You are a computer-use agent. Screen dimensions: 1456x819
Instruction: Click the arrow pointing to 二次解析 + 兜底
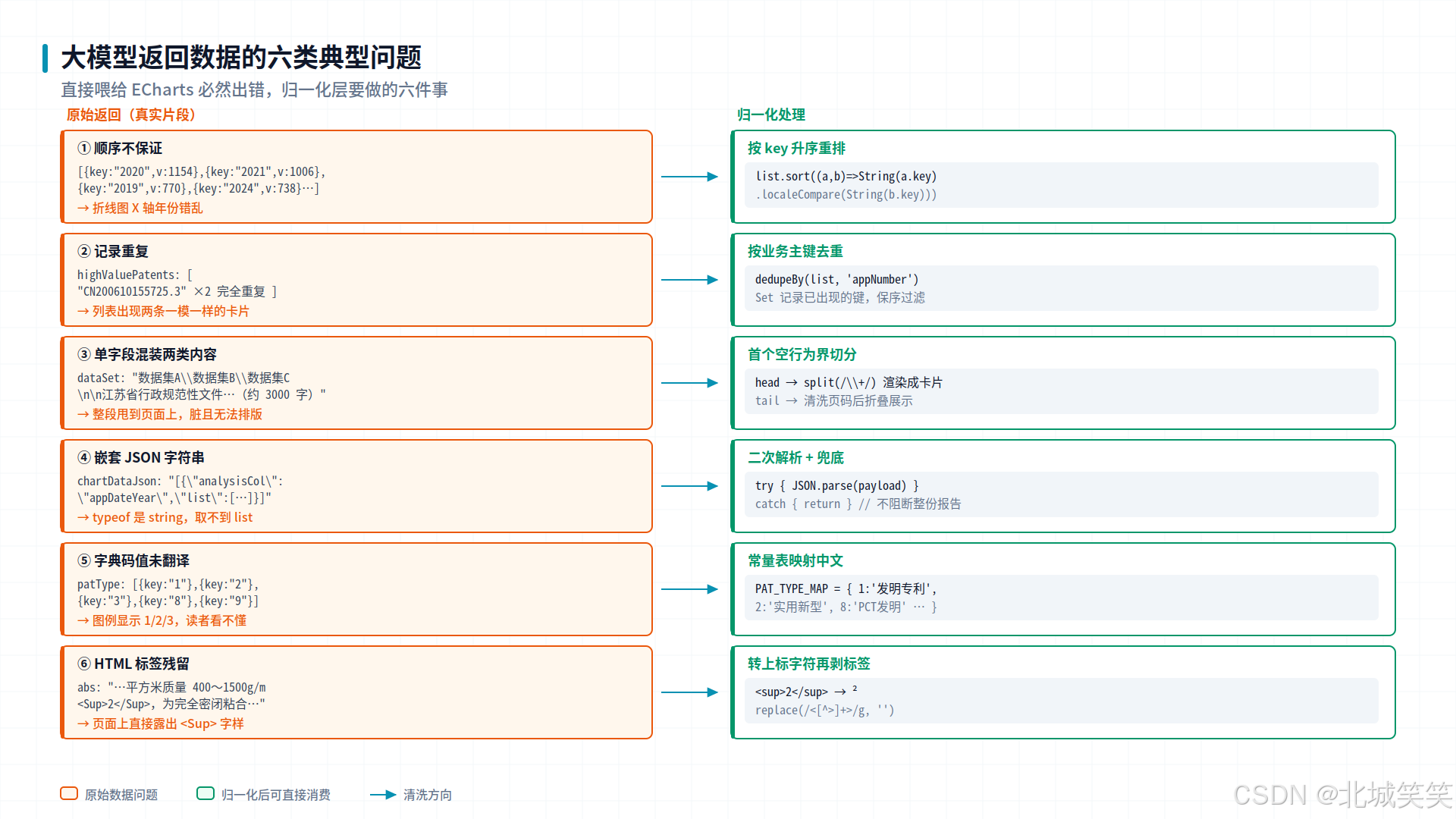point(689,486)
